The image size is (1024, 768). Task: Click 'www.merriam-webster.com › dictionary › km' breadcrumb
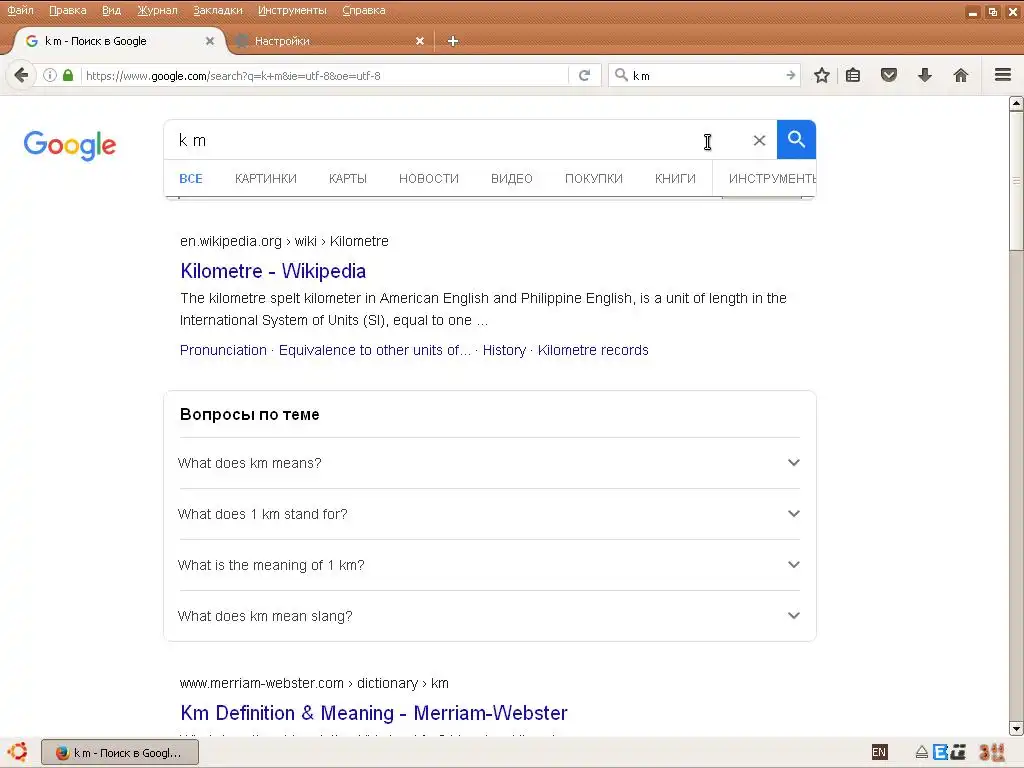[314, 683]
